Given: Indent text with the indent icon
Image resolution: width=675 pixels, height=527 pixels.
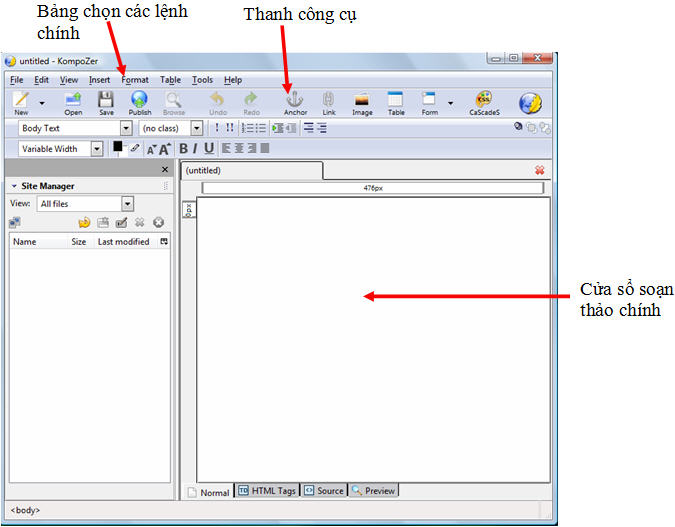Looking at the screenshot, I should pyautogui.click(x=278, y=128).
